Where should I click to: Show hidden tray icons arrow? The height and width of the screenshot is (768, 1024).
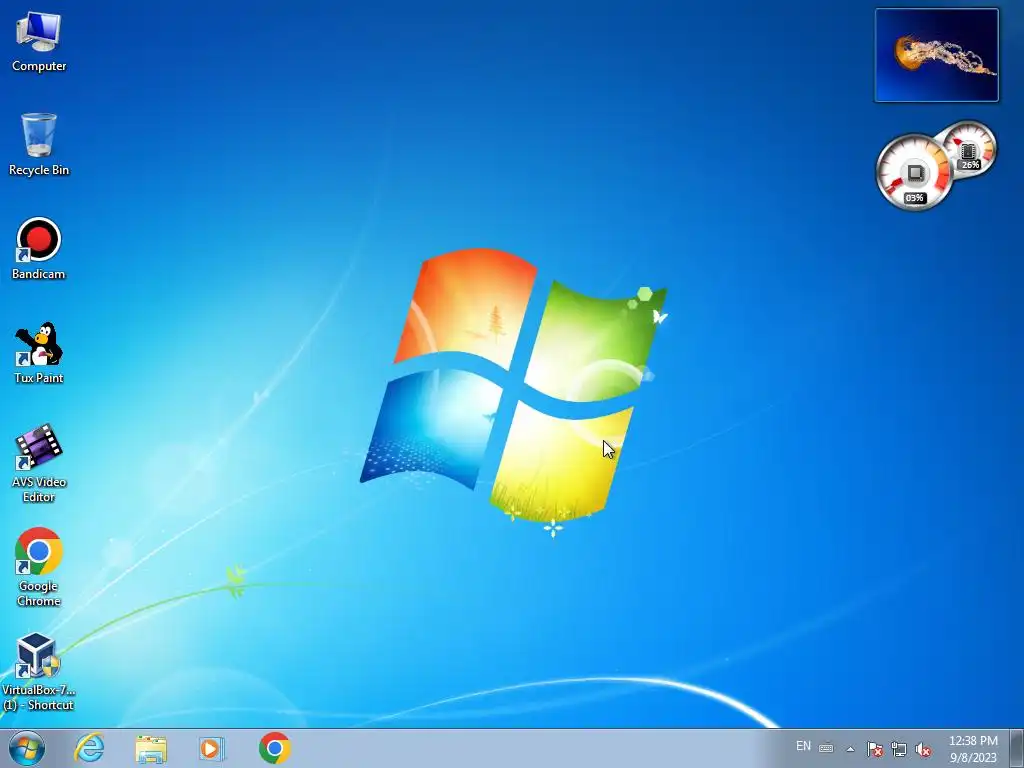pos(850,749)
